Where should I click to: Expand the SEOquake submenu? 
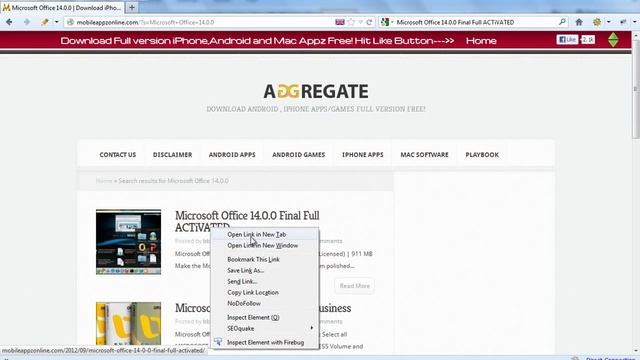(264, 328)
